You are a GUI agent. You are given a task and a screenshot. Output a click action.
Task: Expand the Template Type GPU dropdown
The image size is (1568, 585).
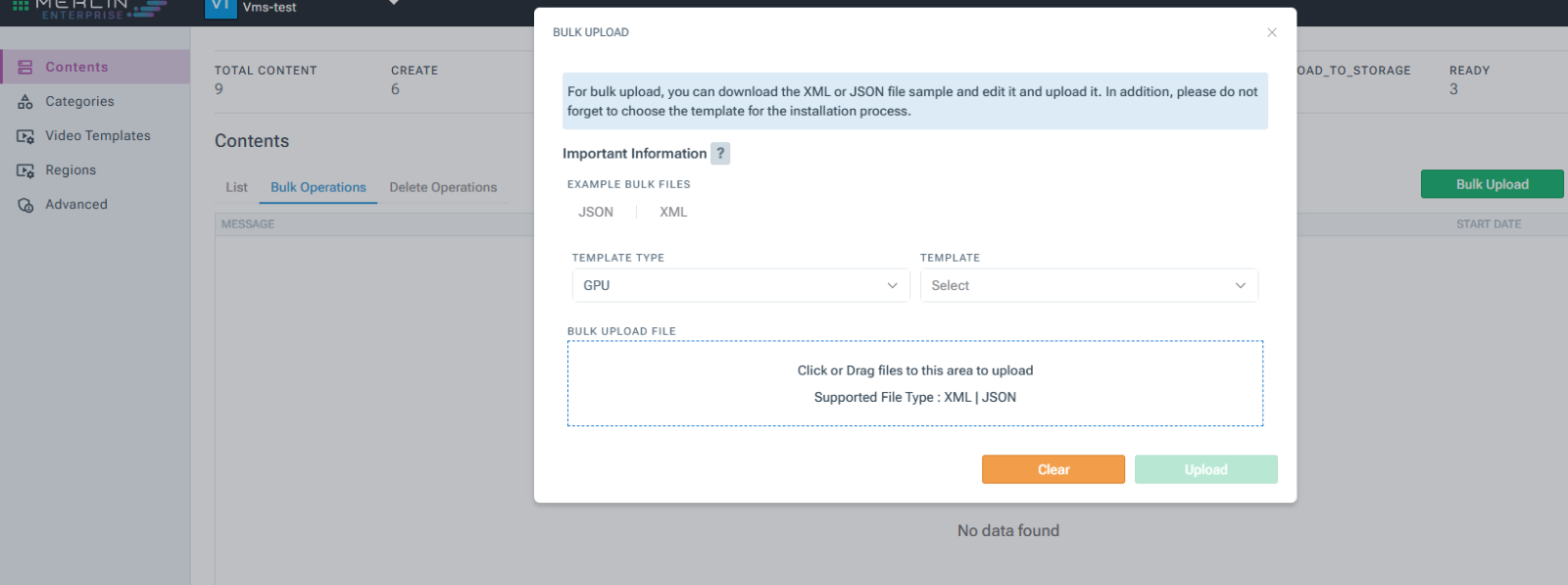741,285
